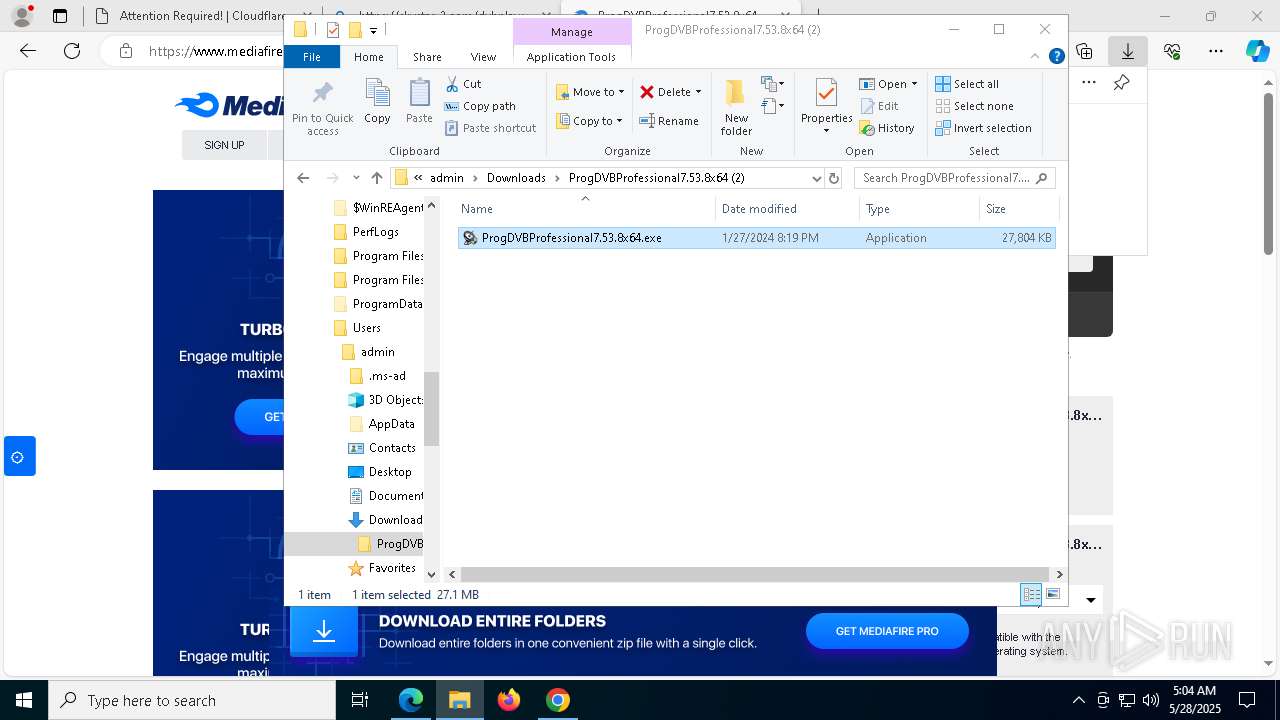1280x720 pixels.
Task: Click Pin to Quick access icon
Action: click(x=322, y=106)
